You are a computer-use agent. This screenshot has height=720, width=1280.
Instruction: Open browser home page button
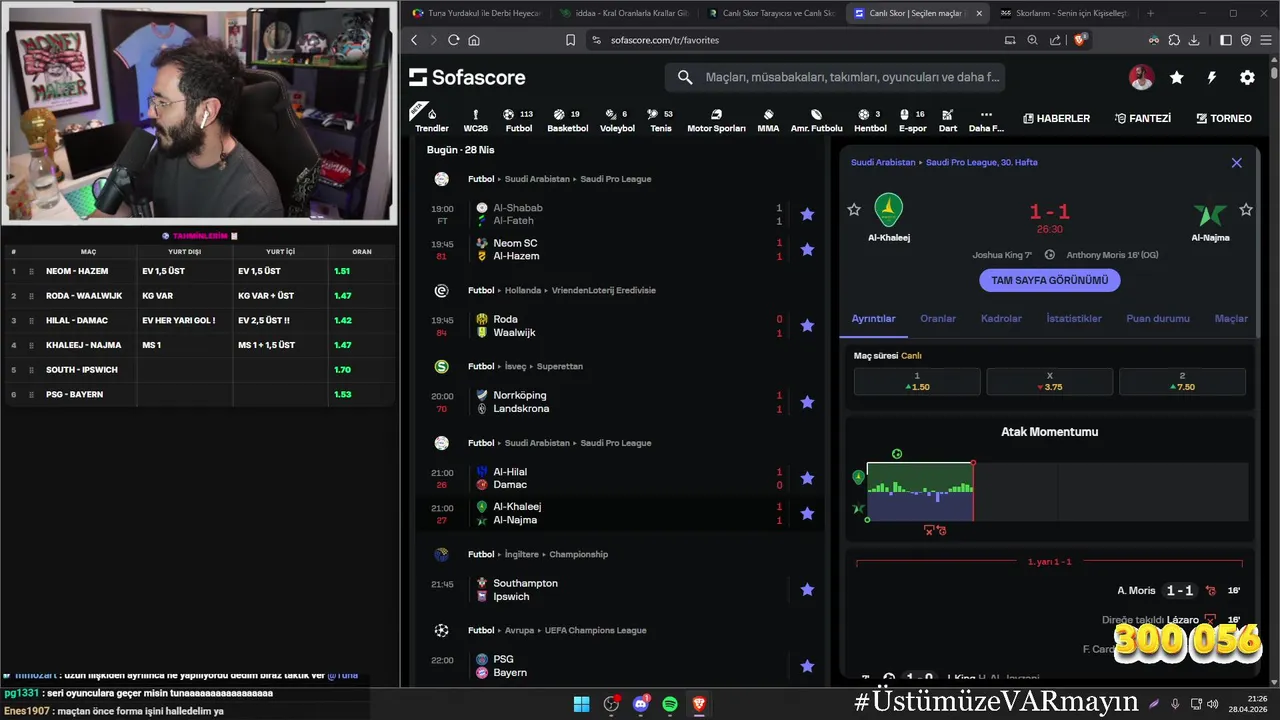474,40
